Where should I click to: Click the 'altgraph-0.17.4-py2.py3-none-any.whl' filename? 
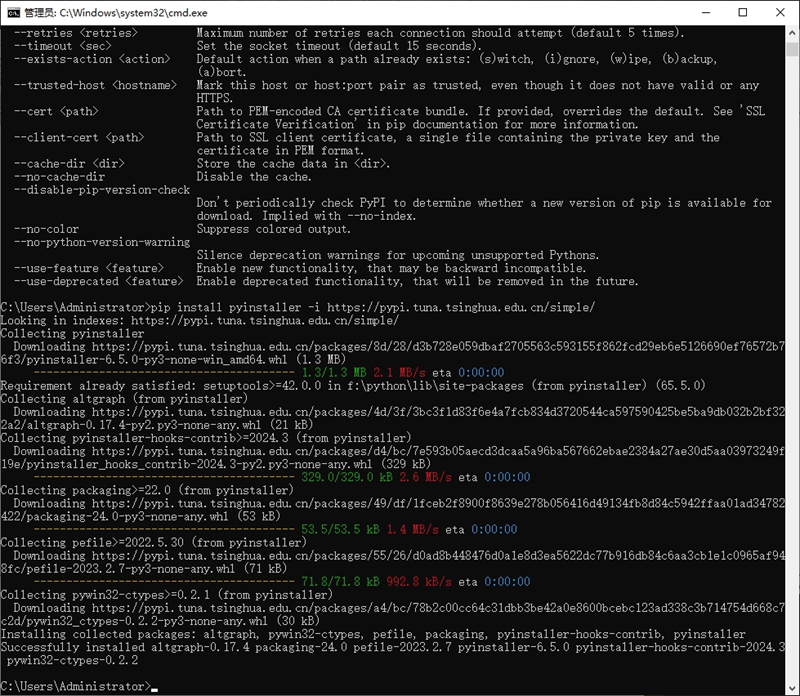pyautogui.click(x=143, y=425)
